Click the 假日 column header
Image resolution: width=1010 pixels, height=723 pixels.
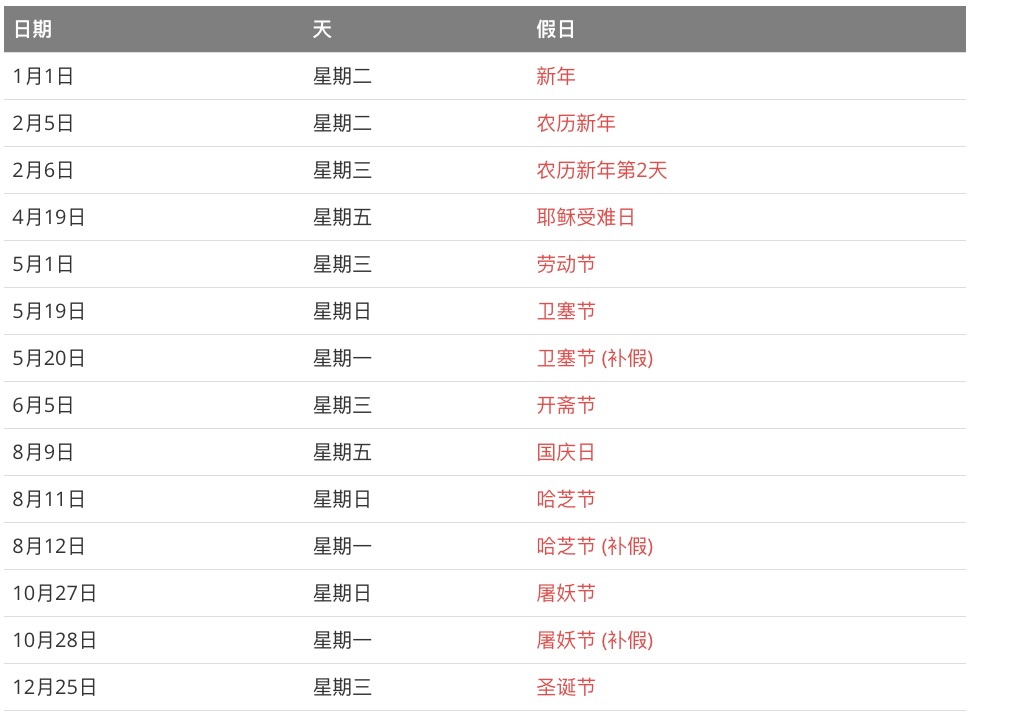coord(555,29)
